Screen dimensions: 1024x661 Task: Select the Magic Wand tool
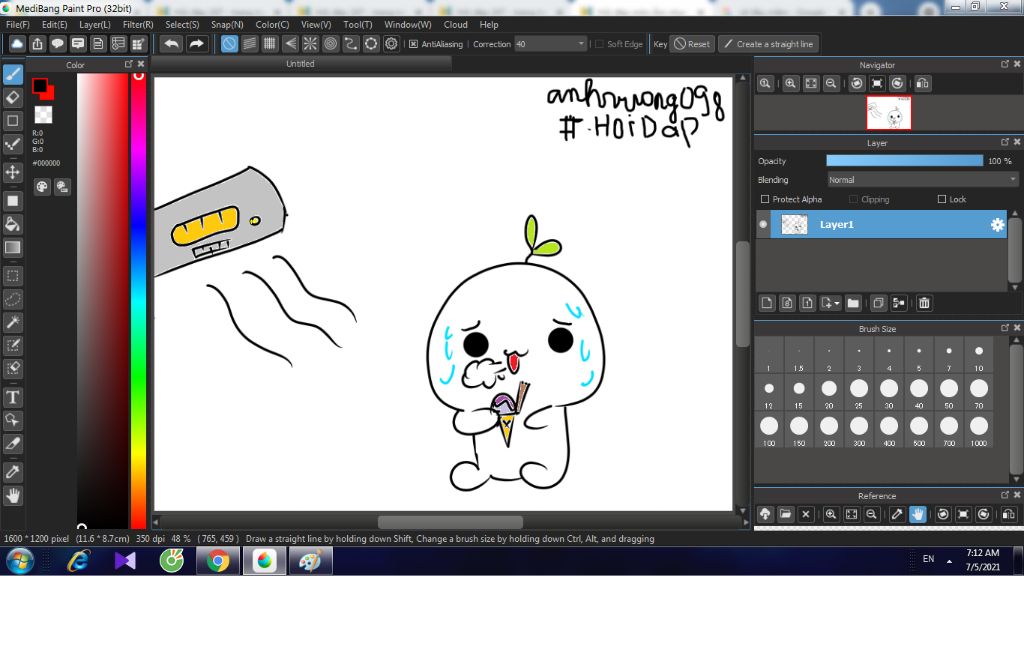pyautogui.click(x=12, y=322)
